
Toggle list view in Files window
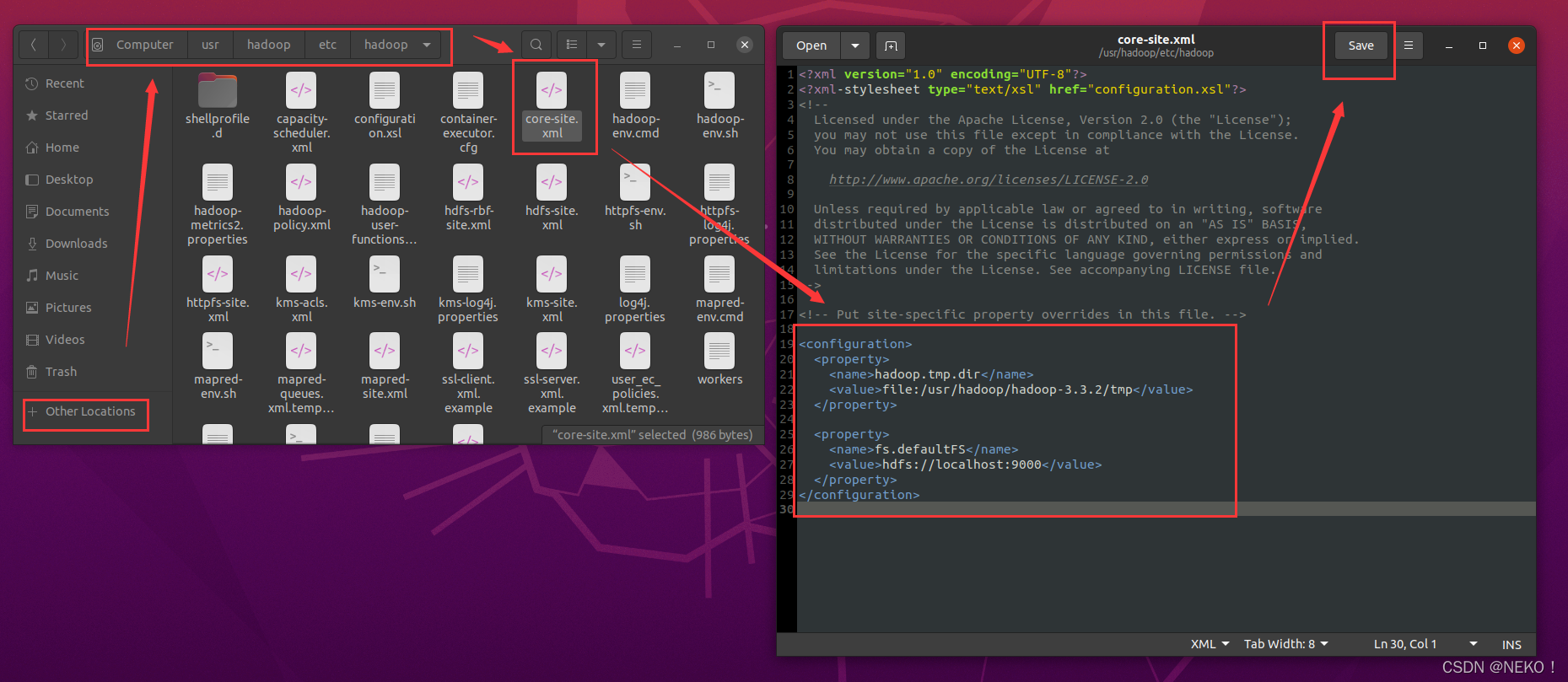click(572, 45)
